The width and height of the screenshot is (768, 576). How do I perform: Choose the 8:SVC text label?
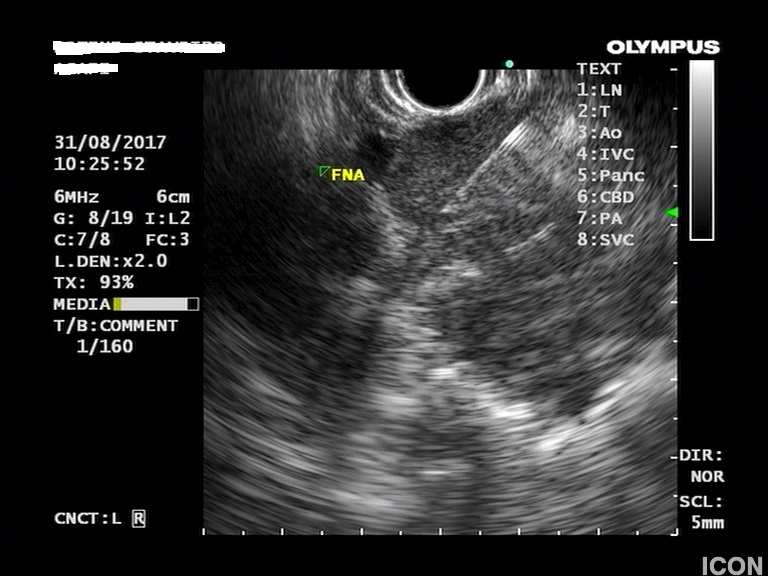pos(604,240)
